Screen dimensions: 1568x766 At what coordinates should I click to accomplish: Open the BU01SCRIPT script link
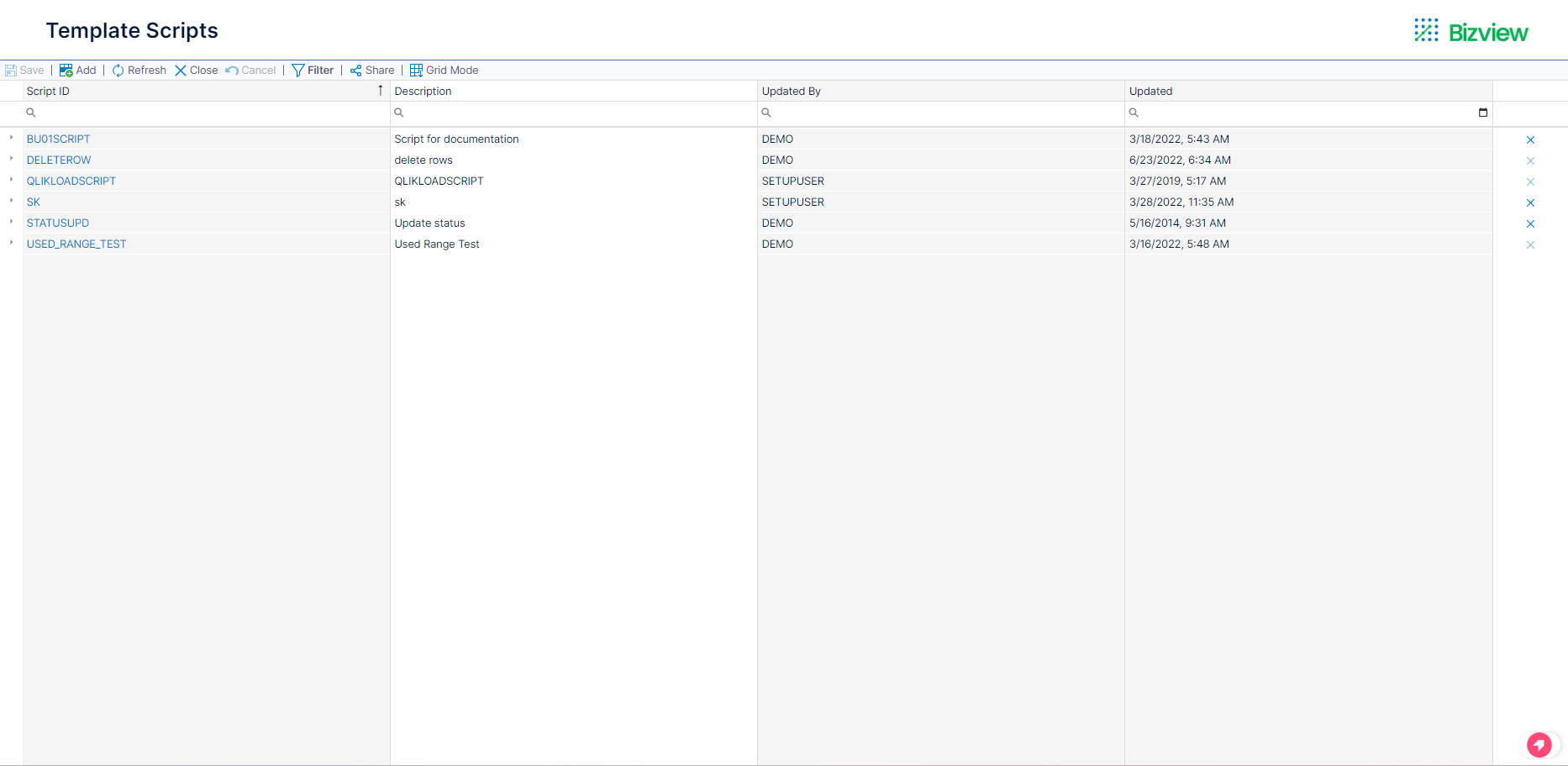click(x=59, y=139)
